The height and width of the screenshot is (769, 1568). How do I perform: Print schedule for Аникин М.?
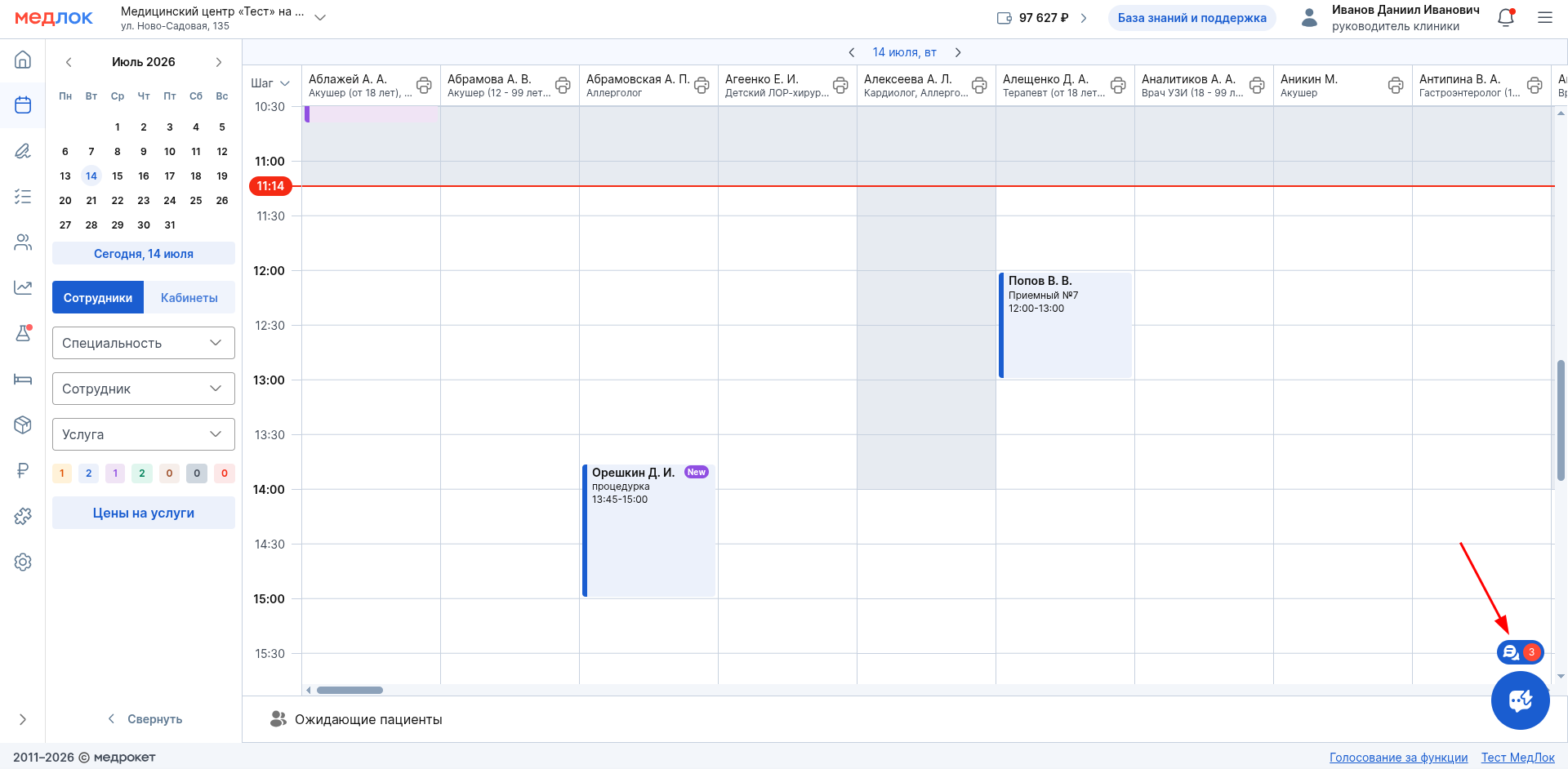(x=1396, y=85)
